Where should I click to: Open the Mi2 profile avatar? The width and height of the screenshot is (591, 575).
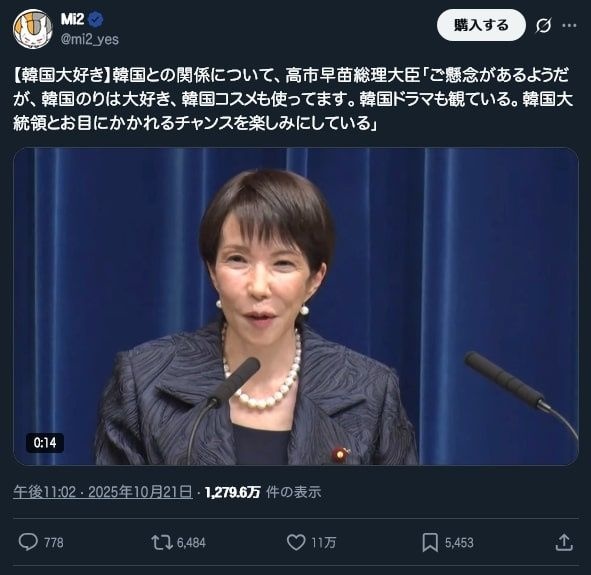32,29
